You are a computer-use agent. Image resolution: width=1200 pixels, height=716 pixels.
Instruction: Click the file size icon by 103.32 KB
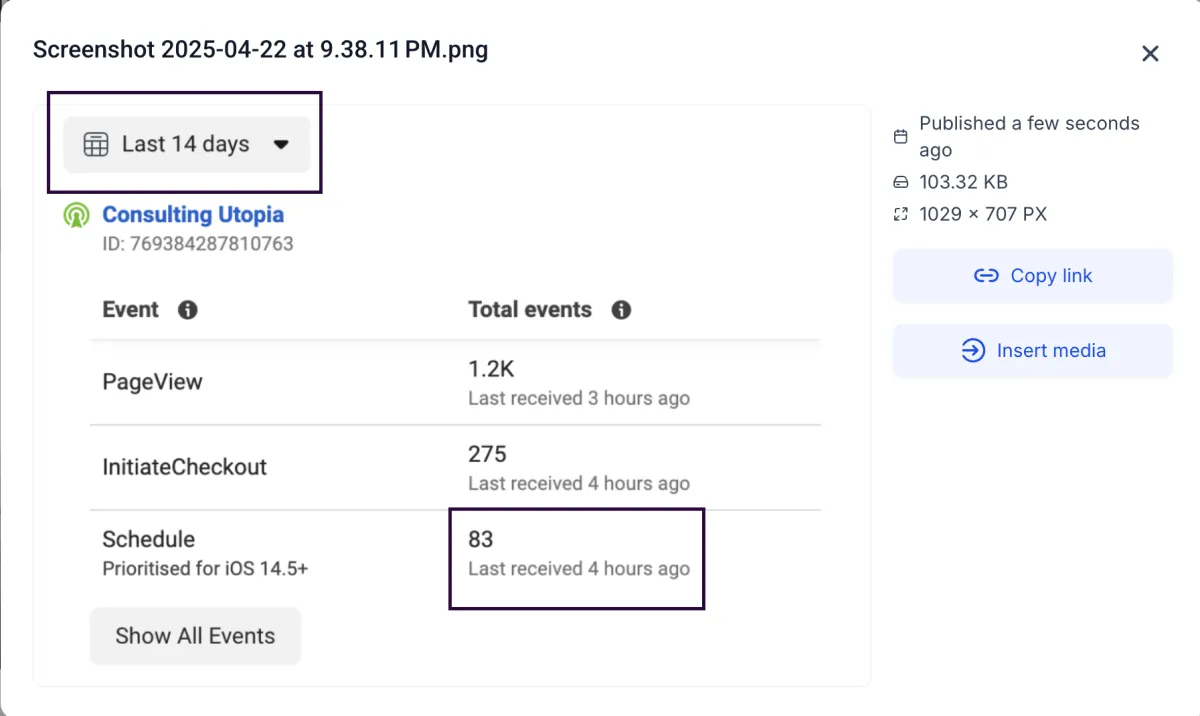tap(901, 182)
